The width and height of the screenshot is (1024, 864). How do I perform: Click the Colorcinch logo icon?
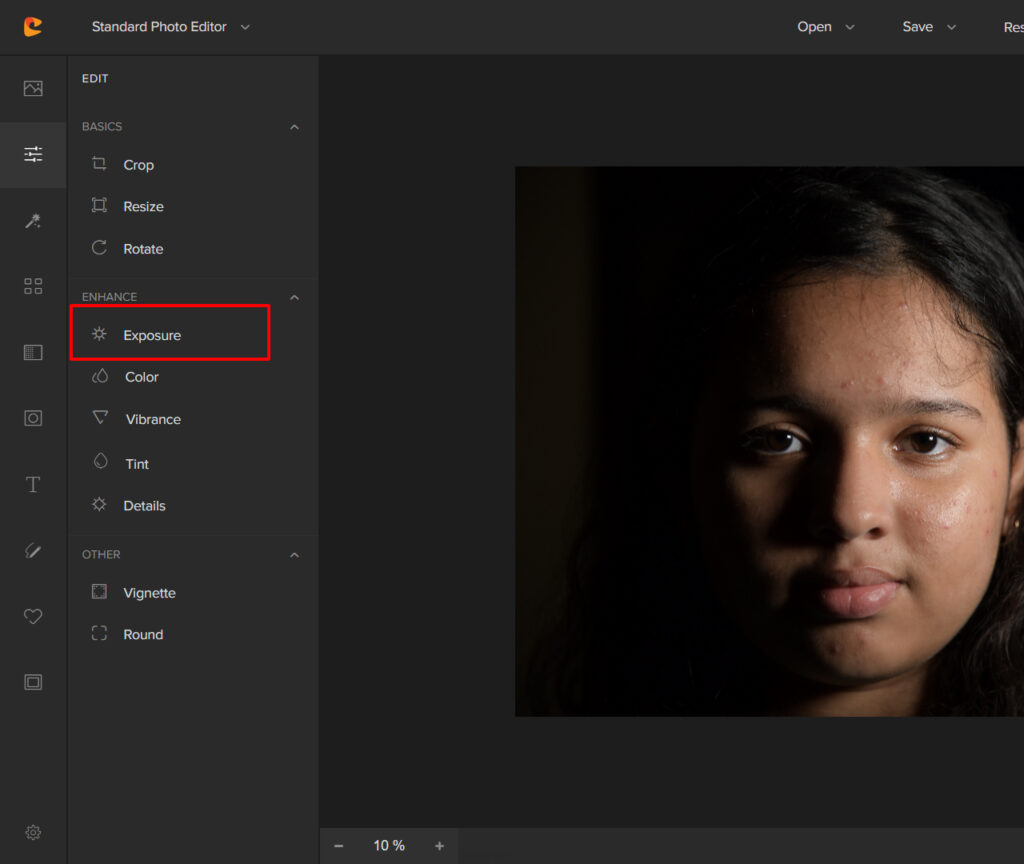(33, 26)
